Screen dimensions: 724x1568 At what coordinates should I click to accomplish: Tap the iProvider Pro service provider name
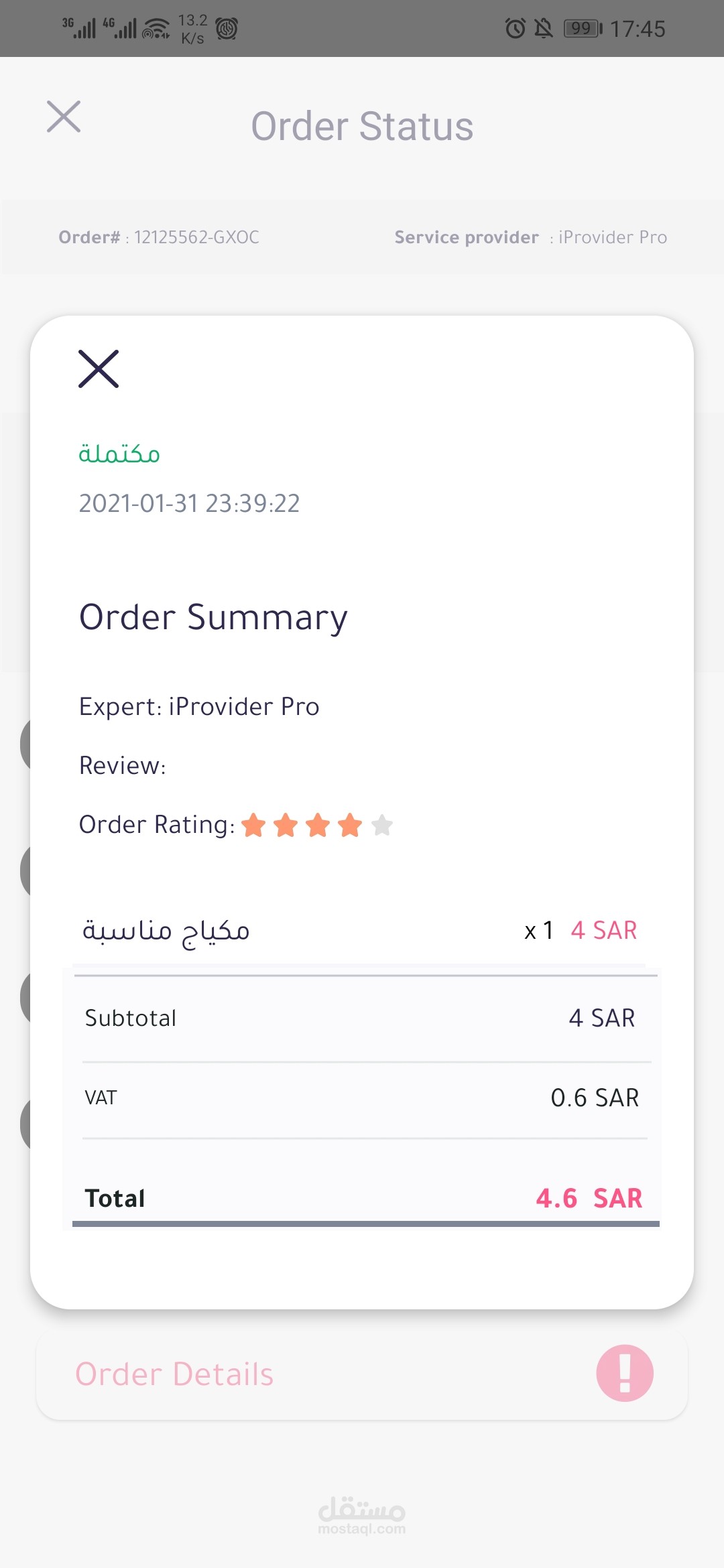coord(612,237)
